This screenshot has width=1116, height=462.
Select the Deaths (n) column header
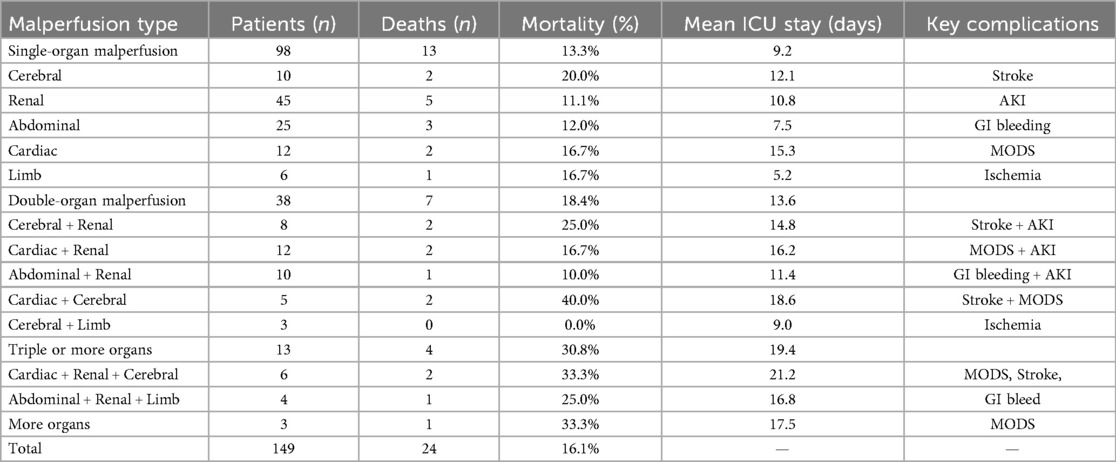coord(430,22)
